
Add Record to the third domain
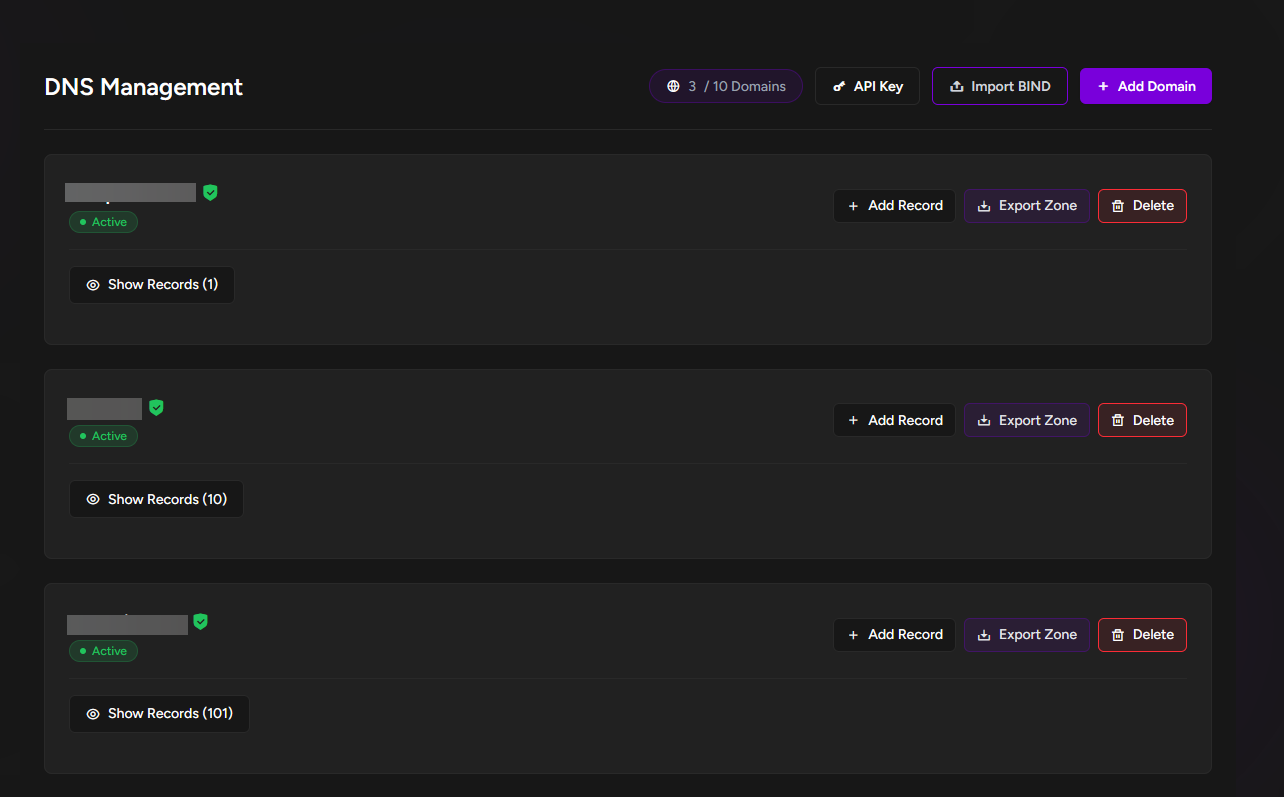[x=894, y=635]
